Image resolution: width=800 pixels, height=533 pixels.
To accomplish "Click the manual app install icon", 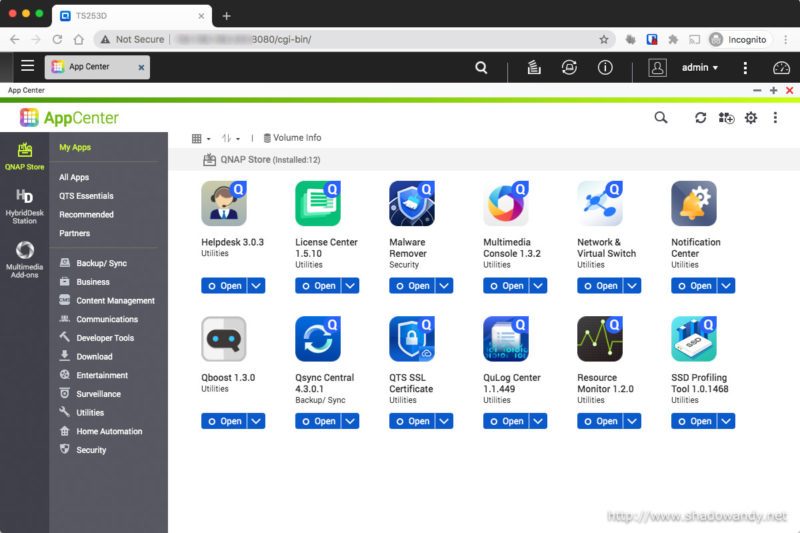I will coord(726,118).
